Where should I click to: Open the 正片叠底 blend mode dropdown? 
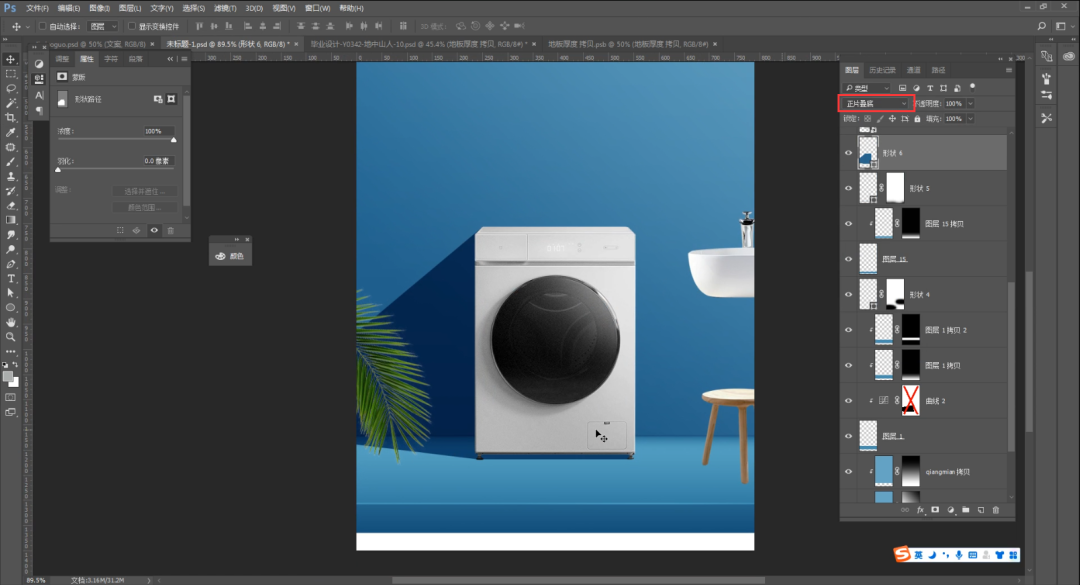[875, 103]
